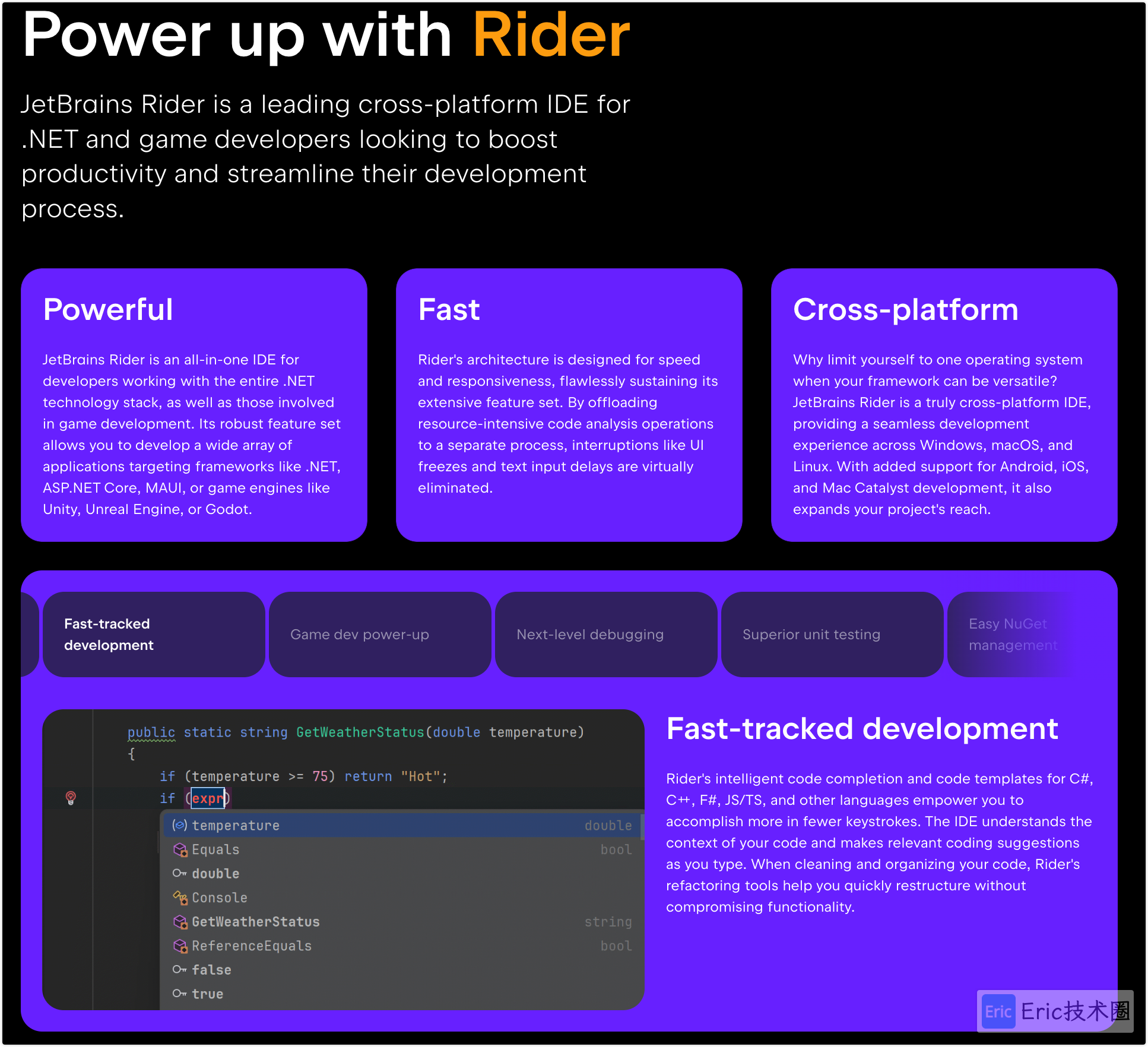Pick the false keyword suggestion
This screenshot has width=1148, height=1047.
[402, 970]
